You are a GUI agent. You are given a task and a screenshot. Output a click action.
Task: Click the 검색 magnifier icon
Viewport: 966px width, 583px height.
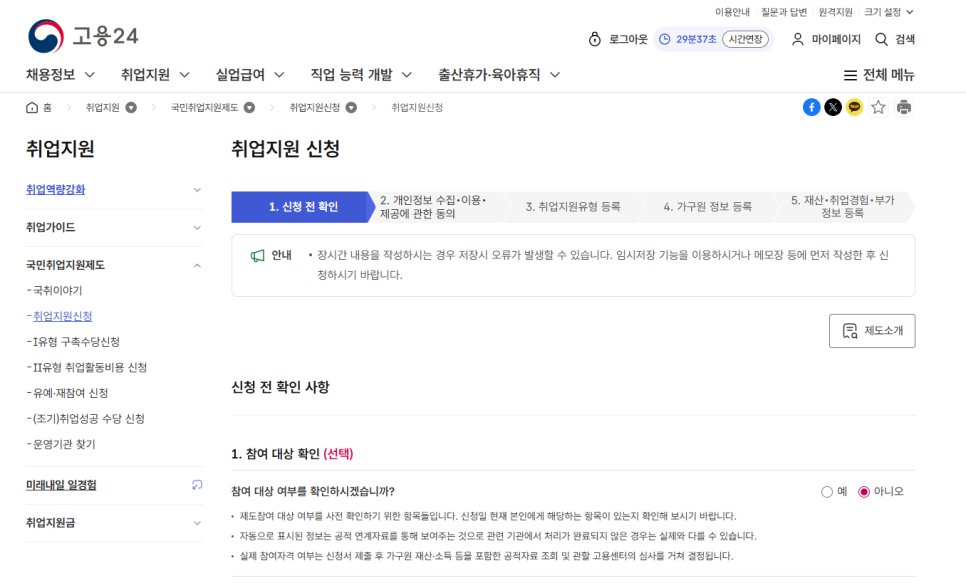(882, 39)
